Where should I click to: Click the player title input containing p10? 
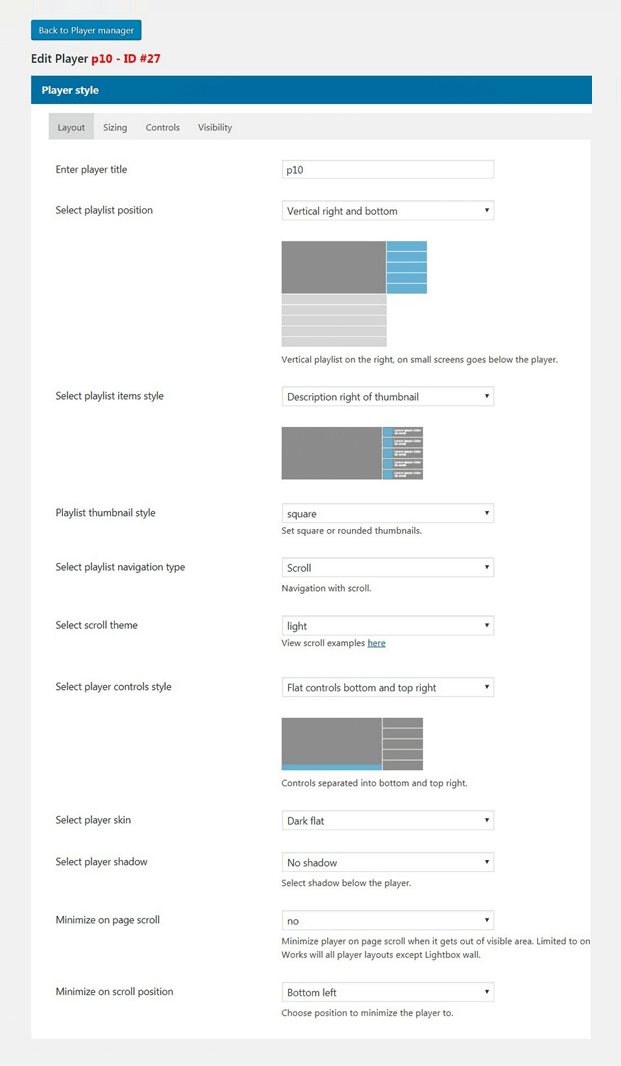[x=387, y=169]
